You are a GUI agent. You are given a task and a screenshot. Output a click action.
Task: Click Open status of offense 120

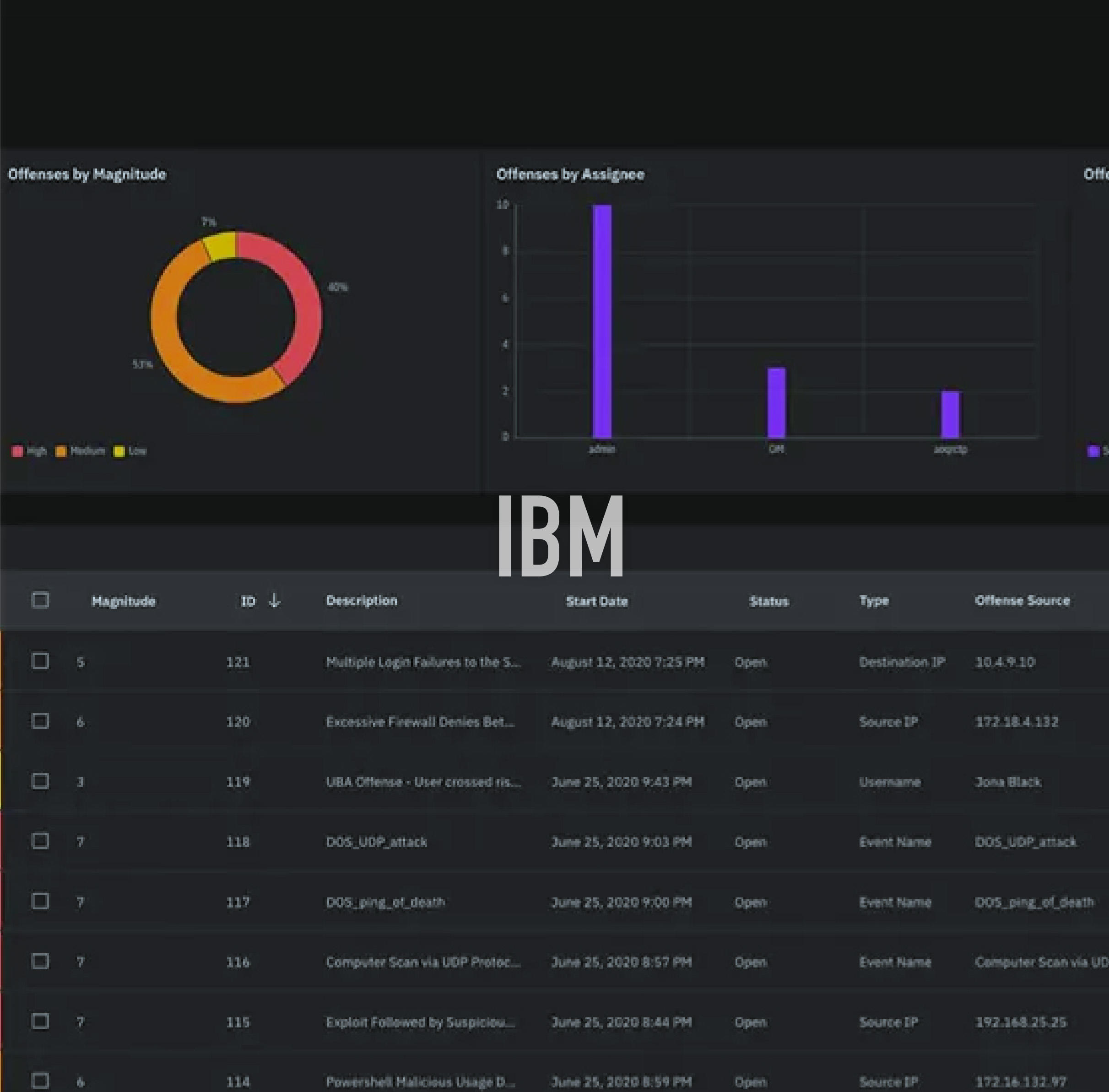tap(751, 722)
